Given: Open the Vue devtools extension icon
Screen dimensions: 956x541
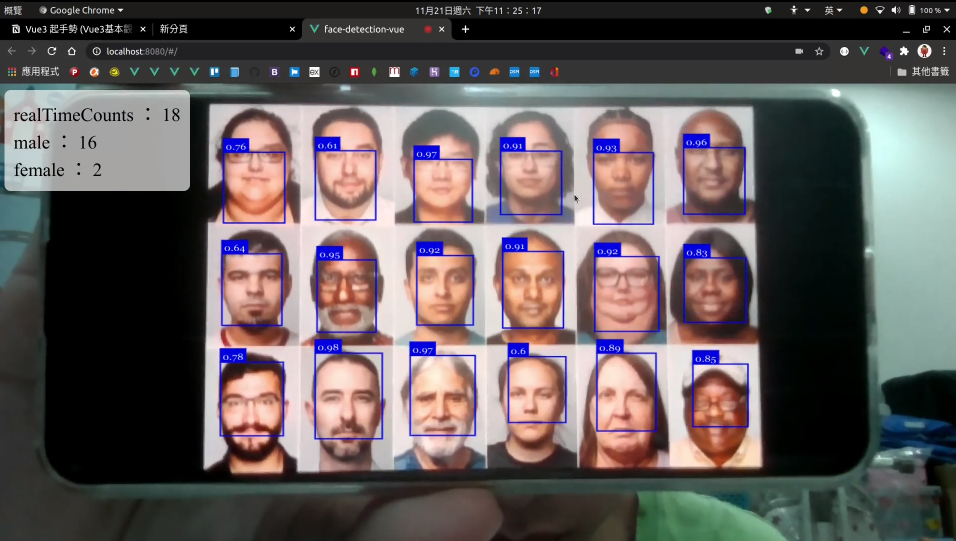Looking at the screenshot, I should point(864,51).
